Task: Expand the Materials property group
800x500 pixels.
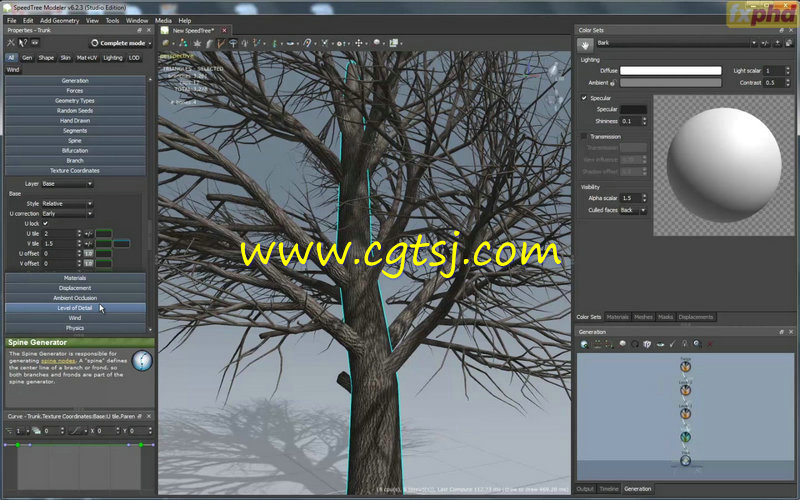Action: pos(75,278)
